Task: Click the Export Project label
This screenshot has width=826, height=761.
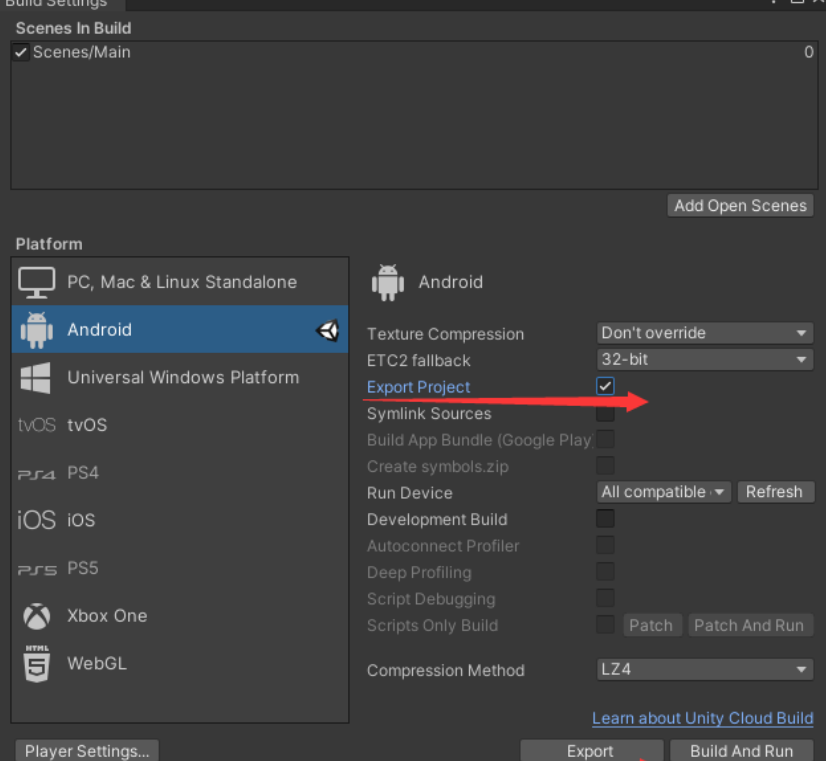Action: point(418,387)
